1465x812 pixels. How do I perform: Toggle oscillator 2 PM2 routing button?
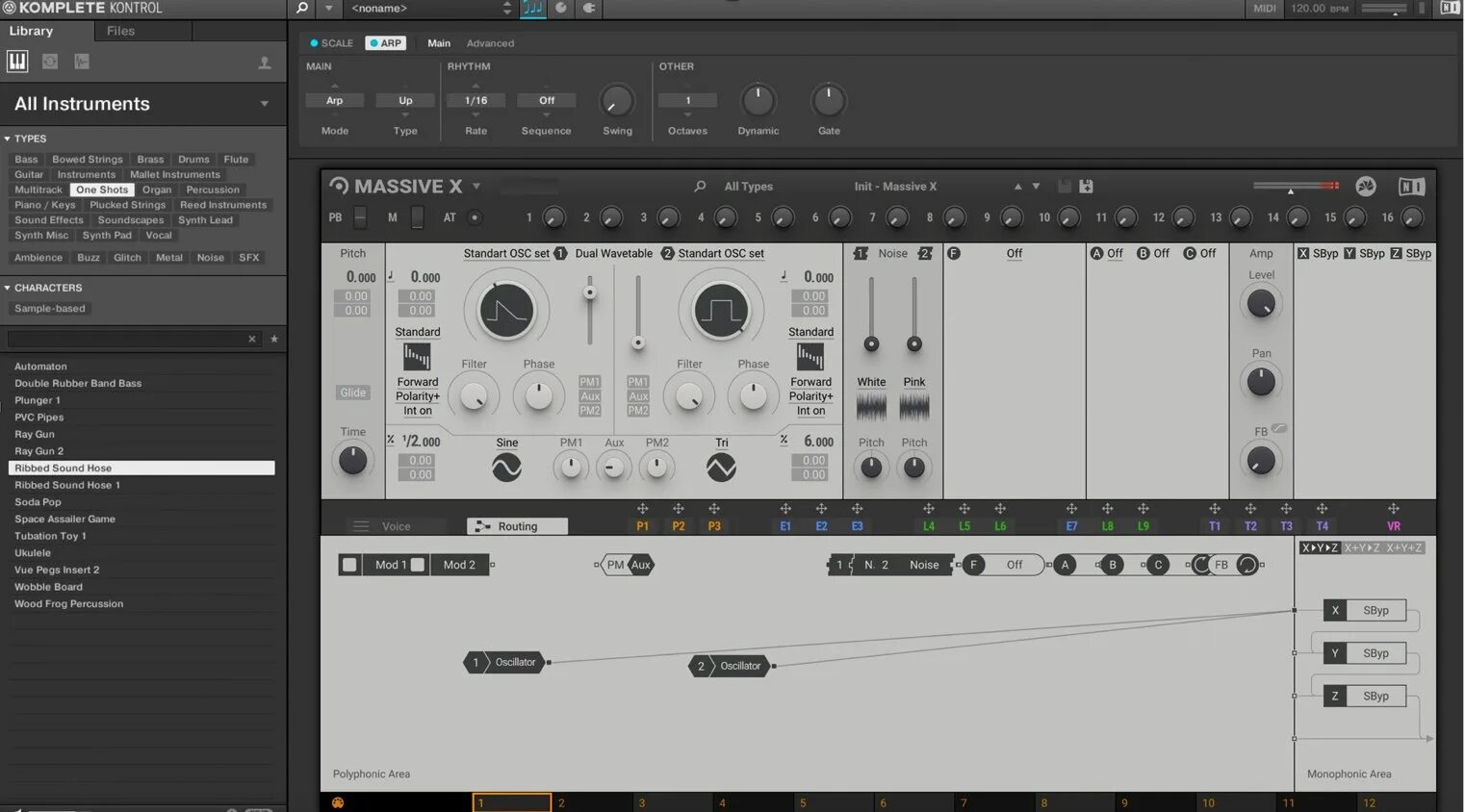click(637, 411)
